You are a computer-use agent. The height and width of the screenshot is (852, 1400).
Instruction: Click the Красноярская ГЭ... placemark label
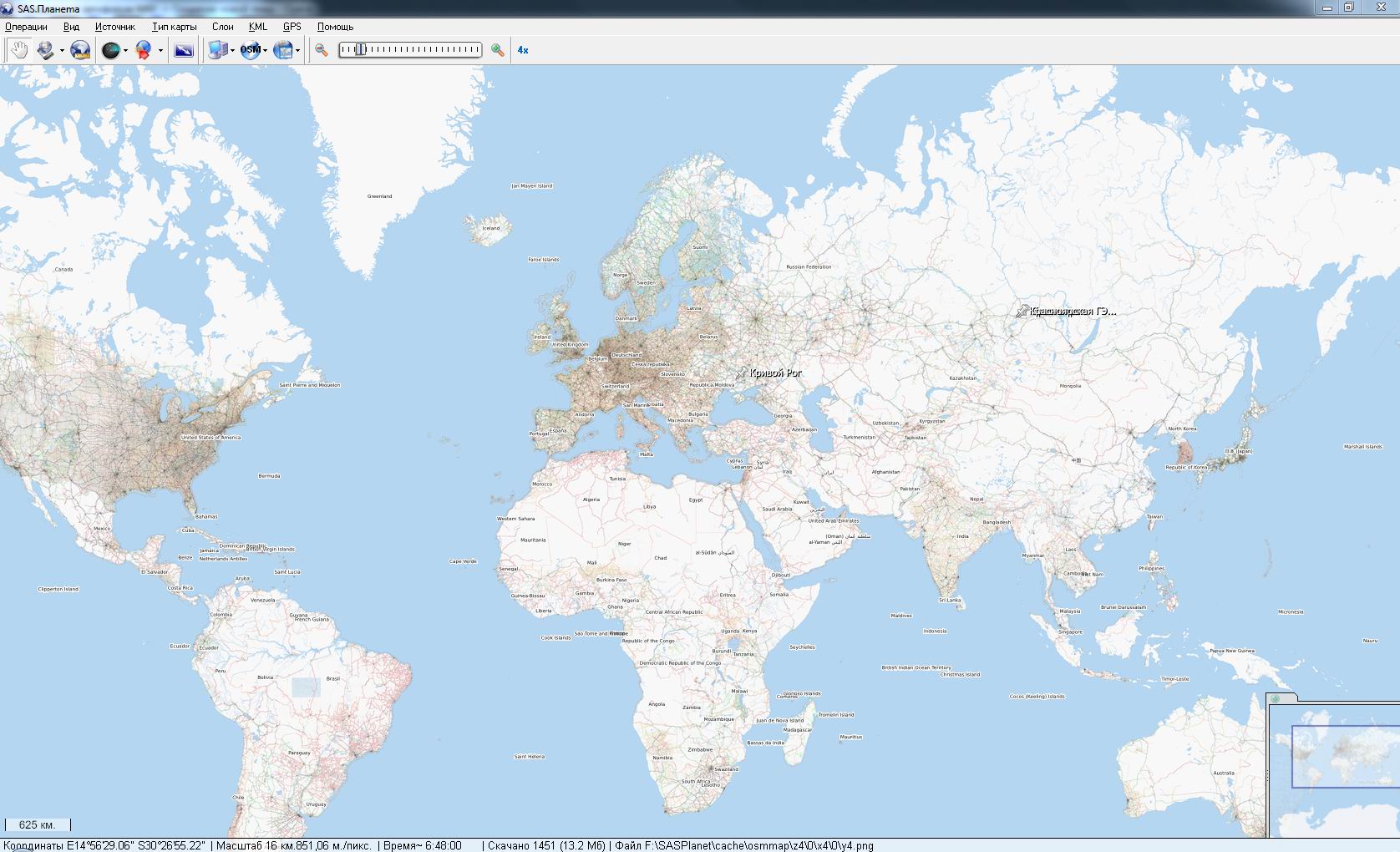coord(1072,311)
